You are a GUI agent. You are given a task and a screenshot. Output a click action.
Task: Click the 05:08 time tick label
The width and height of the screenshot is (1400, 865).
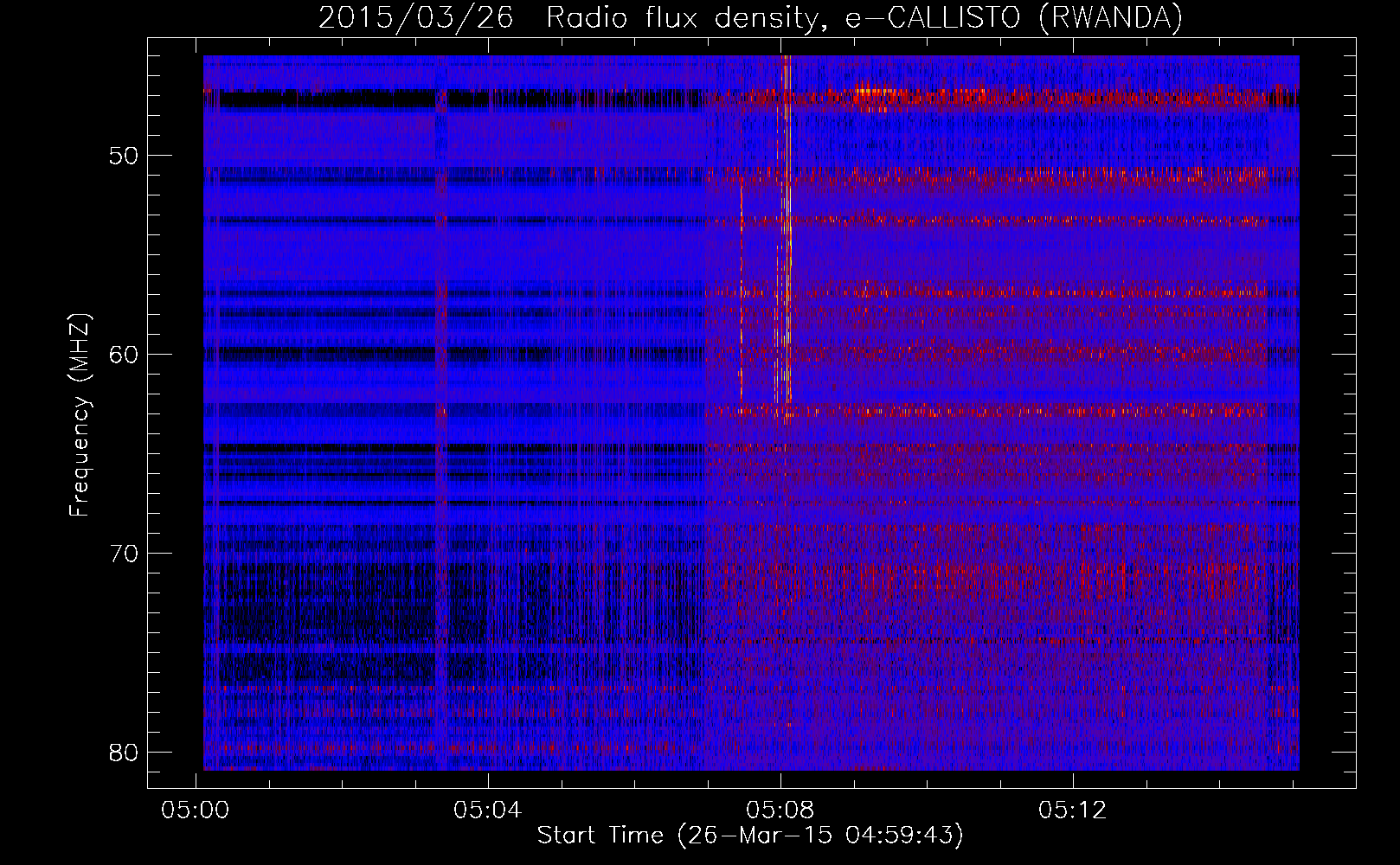click(x=780, y=811)
